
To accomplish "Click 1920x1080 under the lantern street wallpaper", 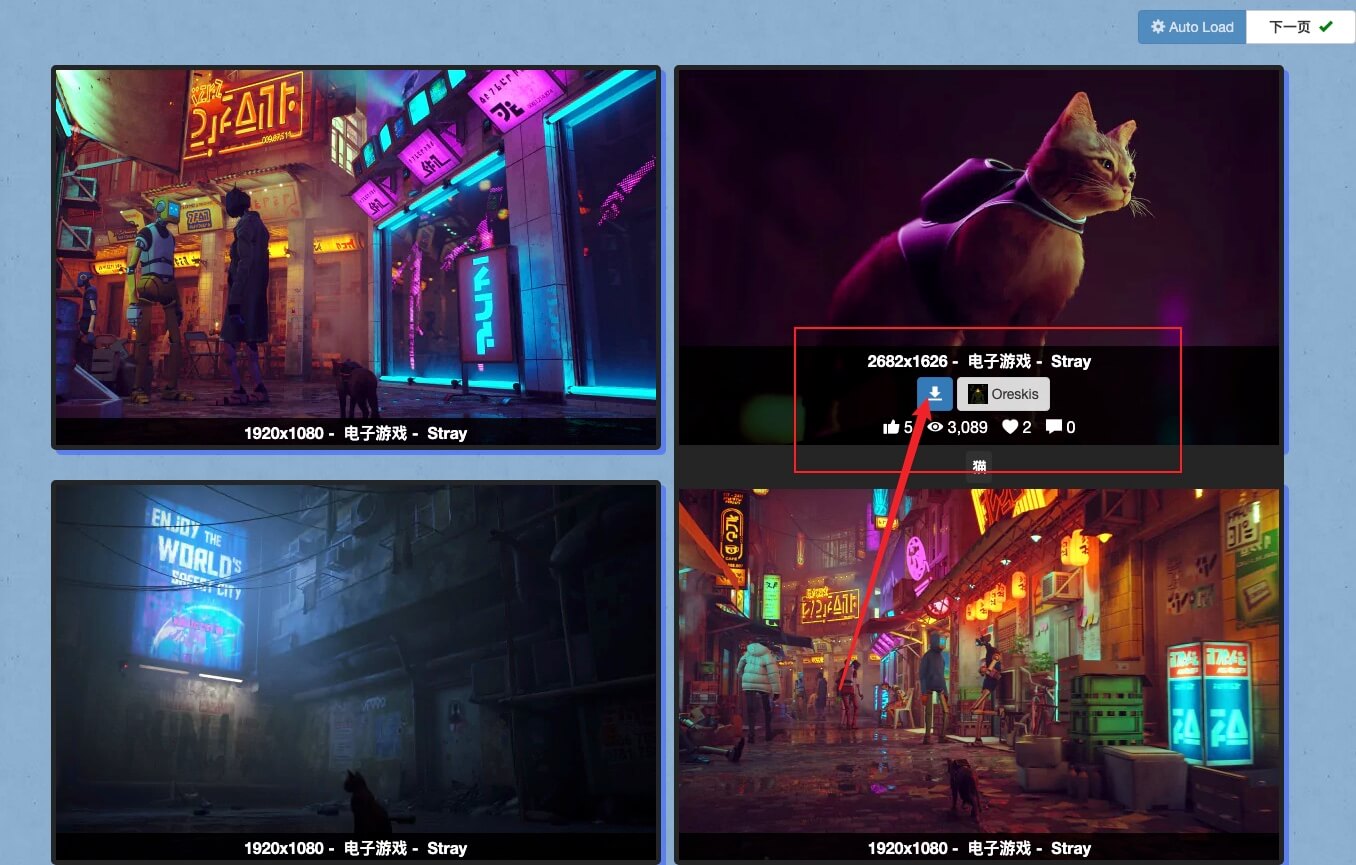I will pyautogui.click(x=907, y=848).
